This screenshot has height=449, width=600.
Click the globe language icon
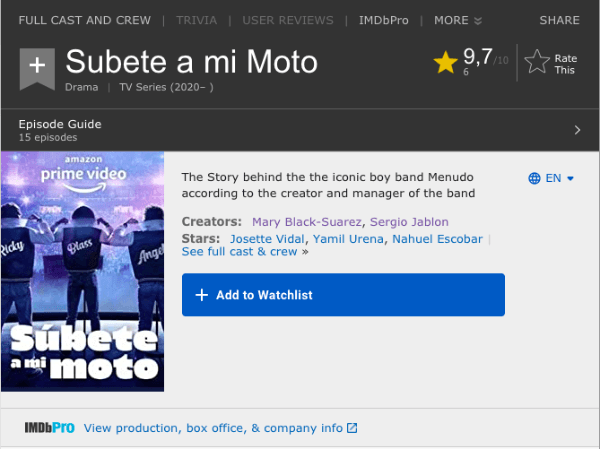tap(534, 178)
